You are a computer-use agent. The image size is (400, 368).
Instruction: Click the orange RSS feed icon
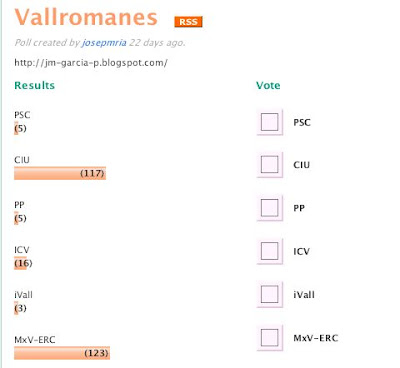coord(188,22)
